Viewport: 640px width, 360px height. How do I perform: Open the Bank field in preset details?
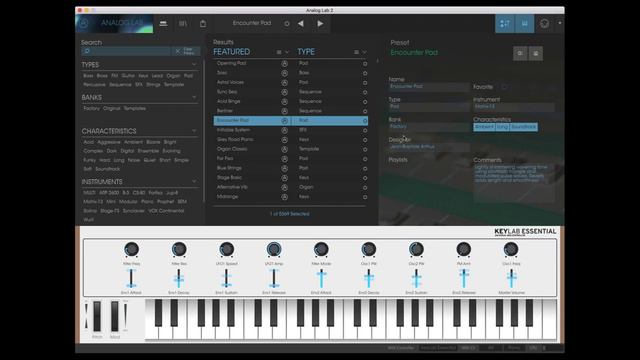click(x=429, y=127)
